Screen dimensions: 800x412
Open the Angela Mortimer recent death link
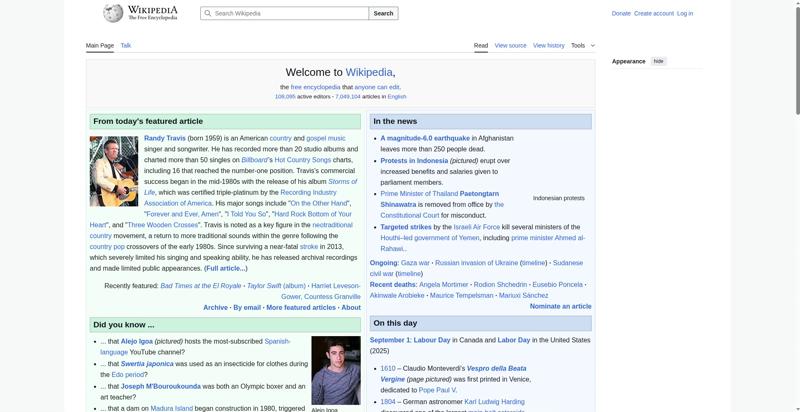point(443,285)
